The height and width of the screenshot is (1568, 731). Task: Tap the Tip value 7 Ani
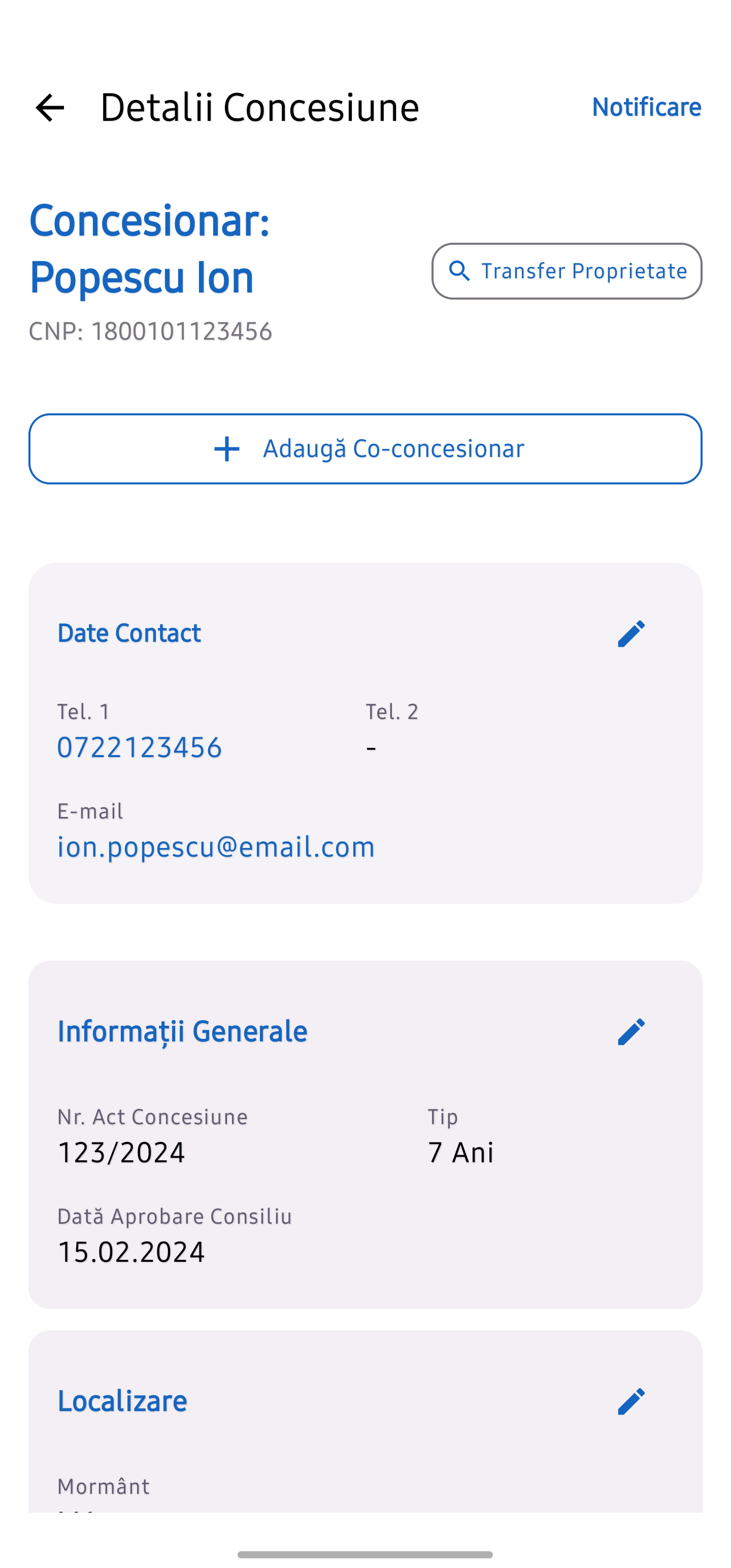coord(461,1152)
